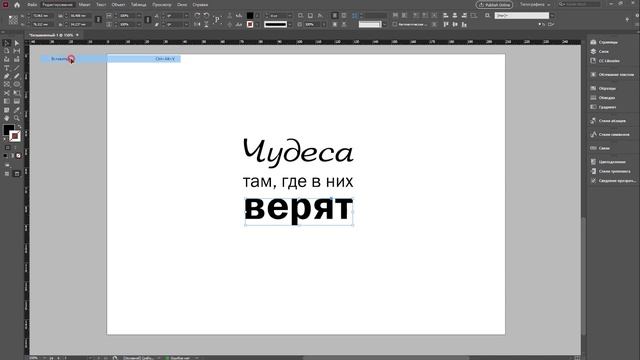Image resolution: width=640 pixels, height=360 pixels.
Task: Select the Gradient Swatch tool
Action: pyautogui.click(x=7, y=101)
